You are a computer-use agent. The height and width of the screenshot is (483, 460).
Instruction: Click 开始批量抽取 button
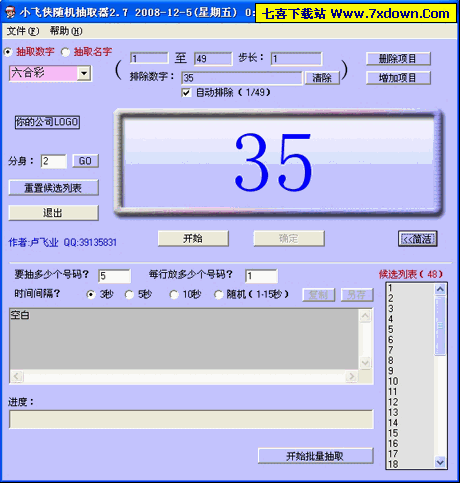[x=315, y=456]
